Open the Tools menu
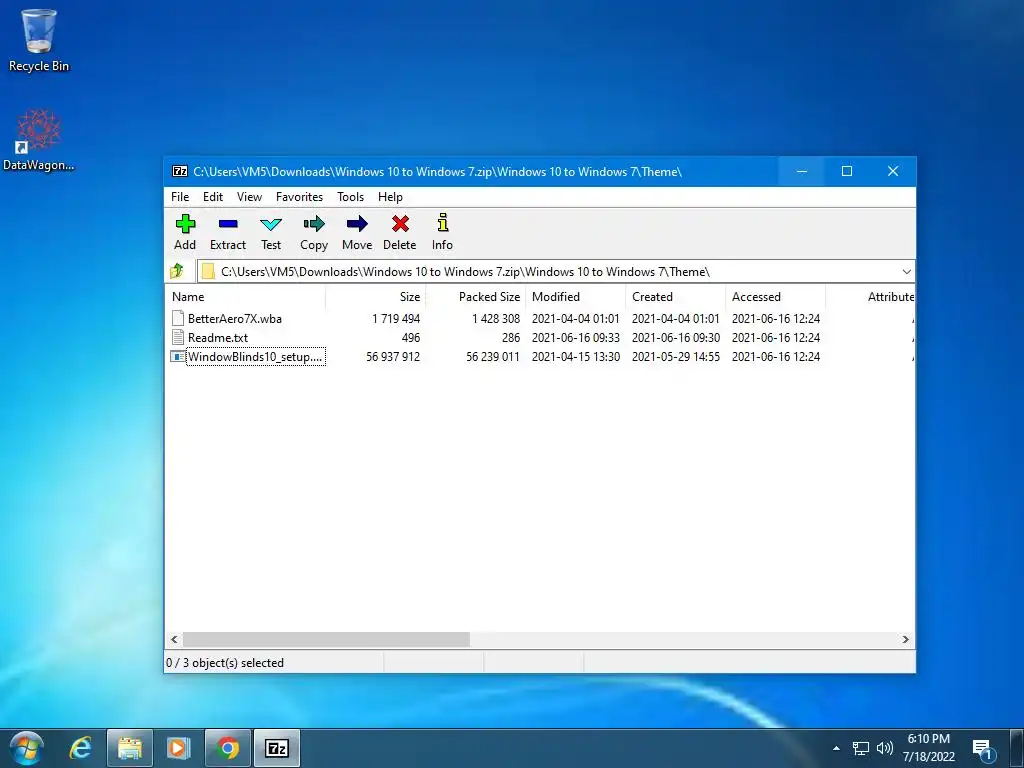Viewport: 1024px width, 768px height. point(351,197)
